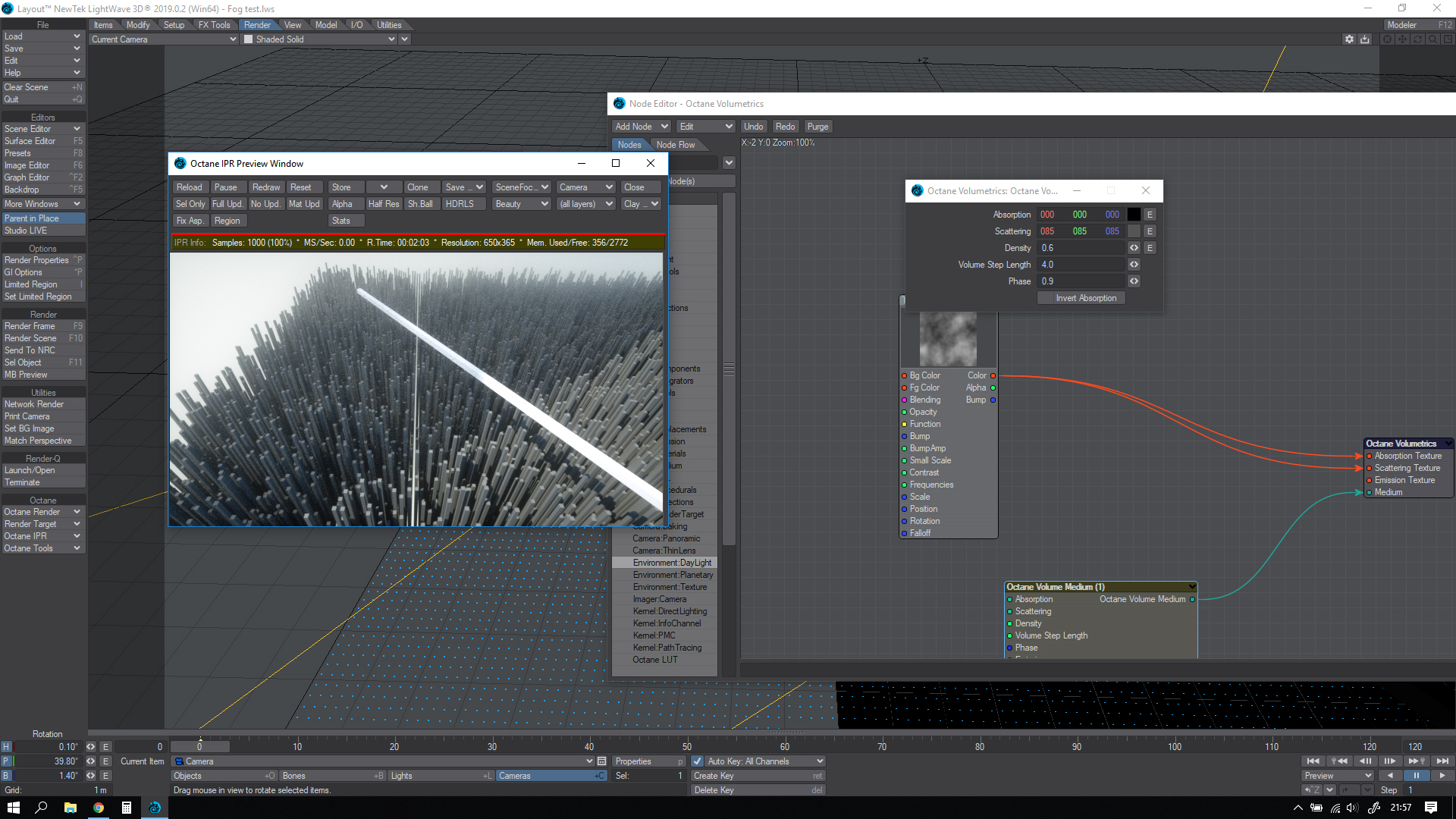This screenshot has width=1456, height=819.
Task: Expand the Octane Render menu
Action: tap(42, 512)
